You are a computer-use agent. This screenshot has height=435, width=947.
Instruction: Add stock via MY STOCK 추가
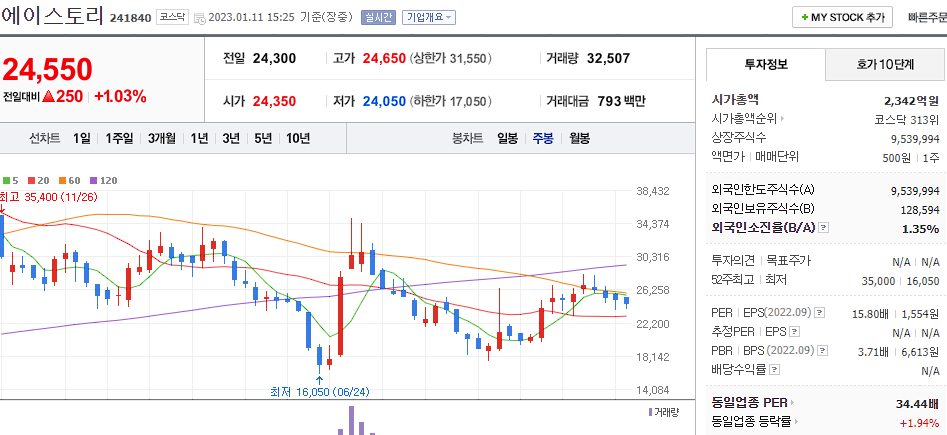[842, 18]
